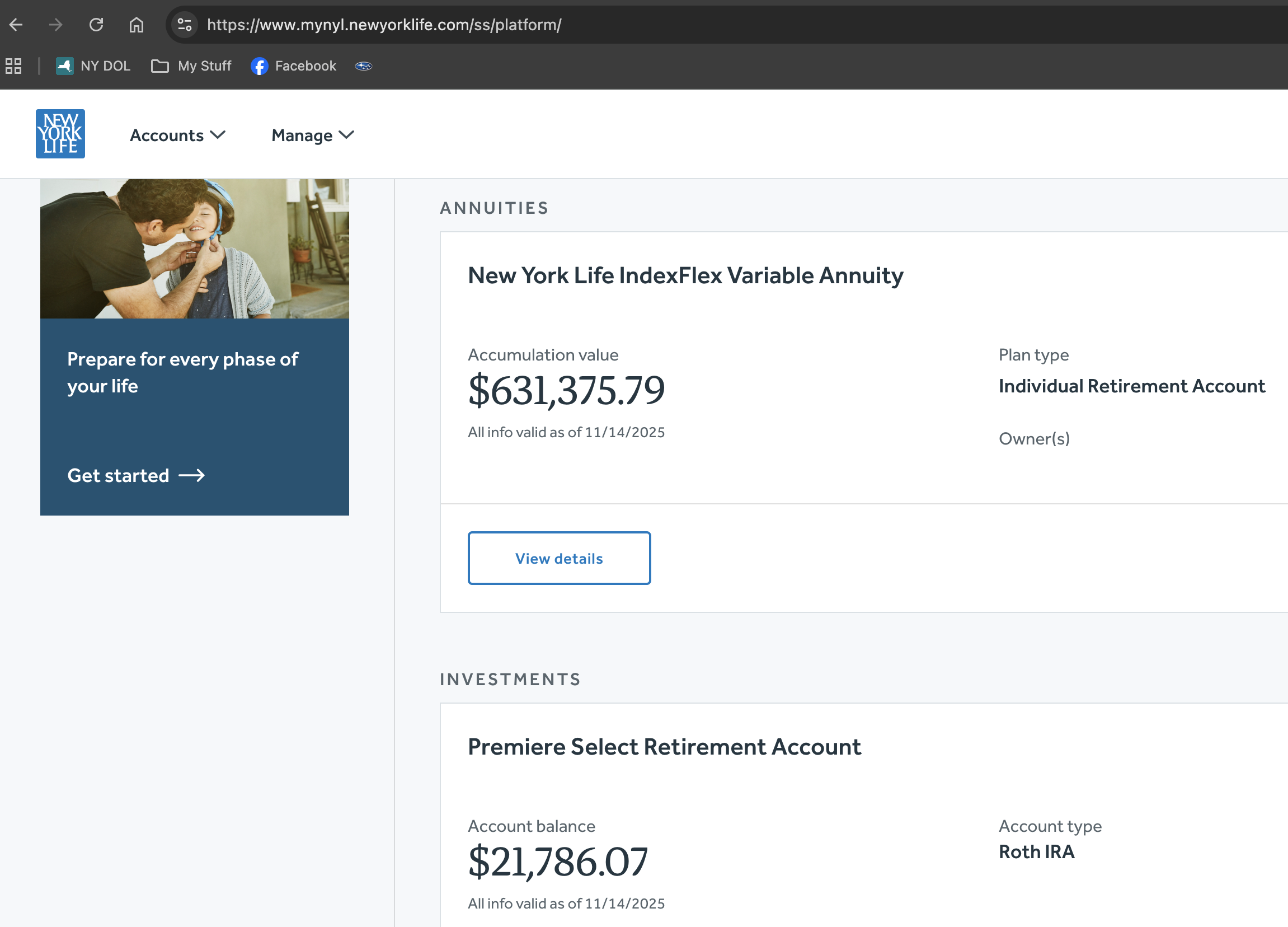This screenshot has width=1288, height=927.
Task: Open the apps grid icon in bookmarks bar
Action: [13, 66]
